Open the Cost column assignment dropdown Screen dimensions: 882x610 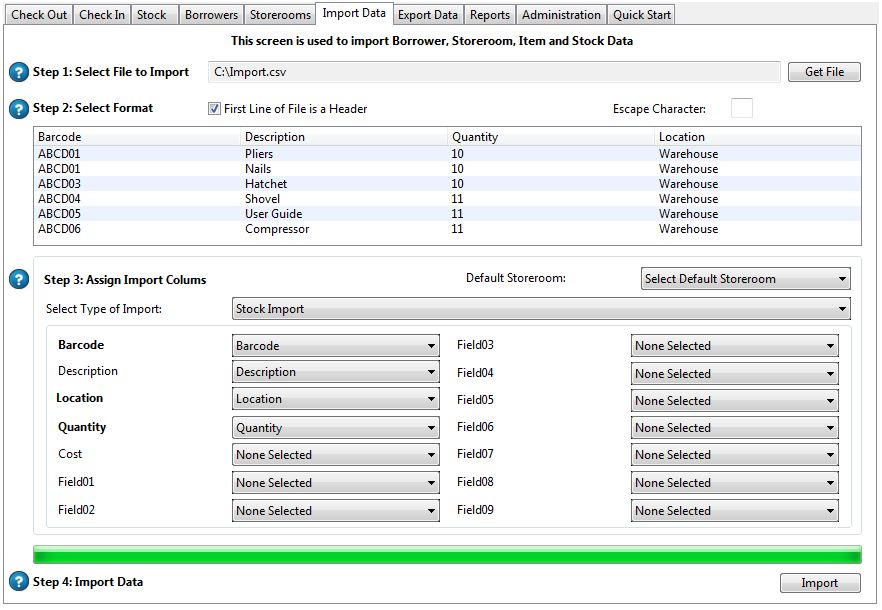(x=335, y=455)
